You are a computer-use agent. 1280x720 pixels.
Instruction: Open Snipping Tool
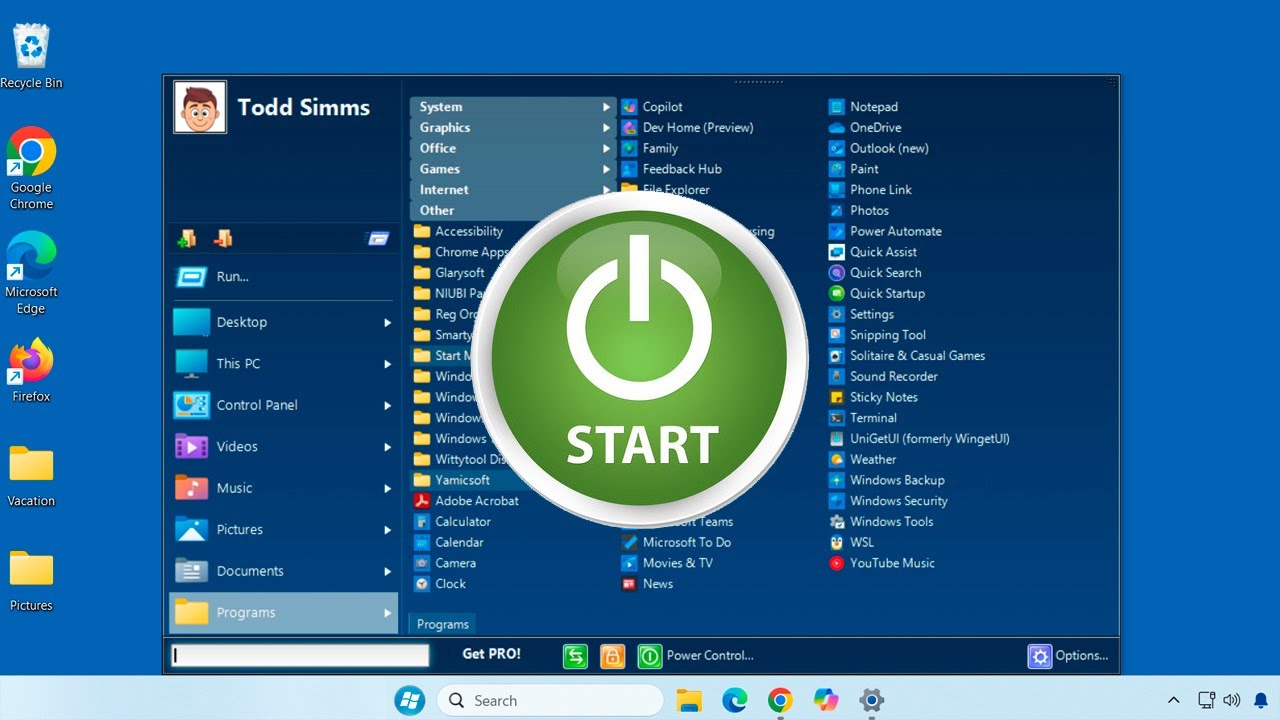877,335
